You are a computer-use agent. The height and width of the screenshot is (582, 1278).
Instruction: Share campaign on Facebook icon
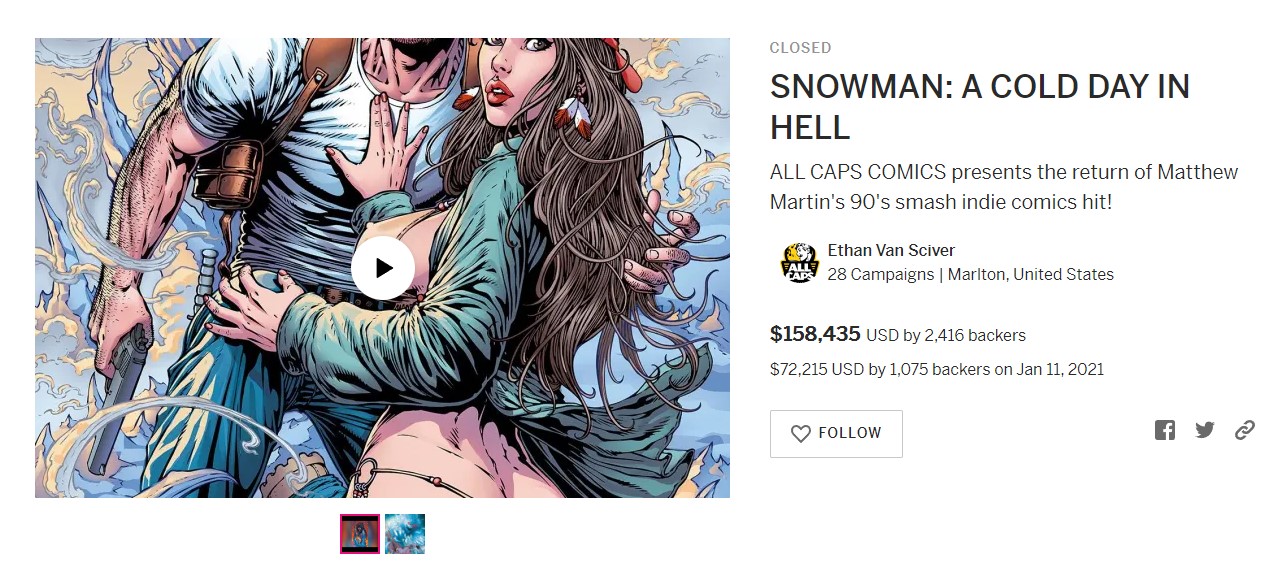[x=1165, y=430]
